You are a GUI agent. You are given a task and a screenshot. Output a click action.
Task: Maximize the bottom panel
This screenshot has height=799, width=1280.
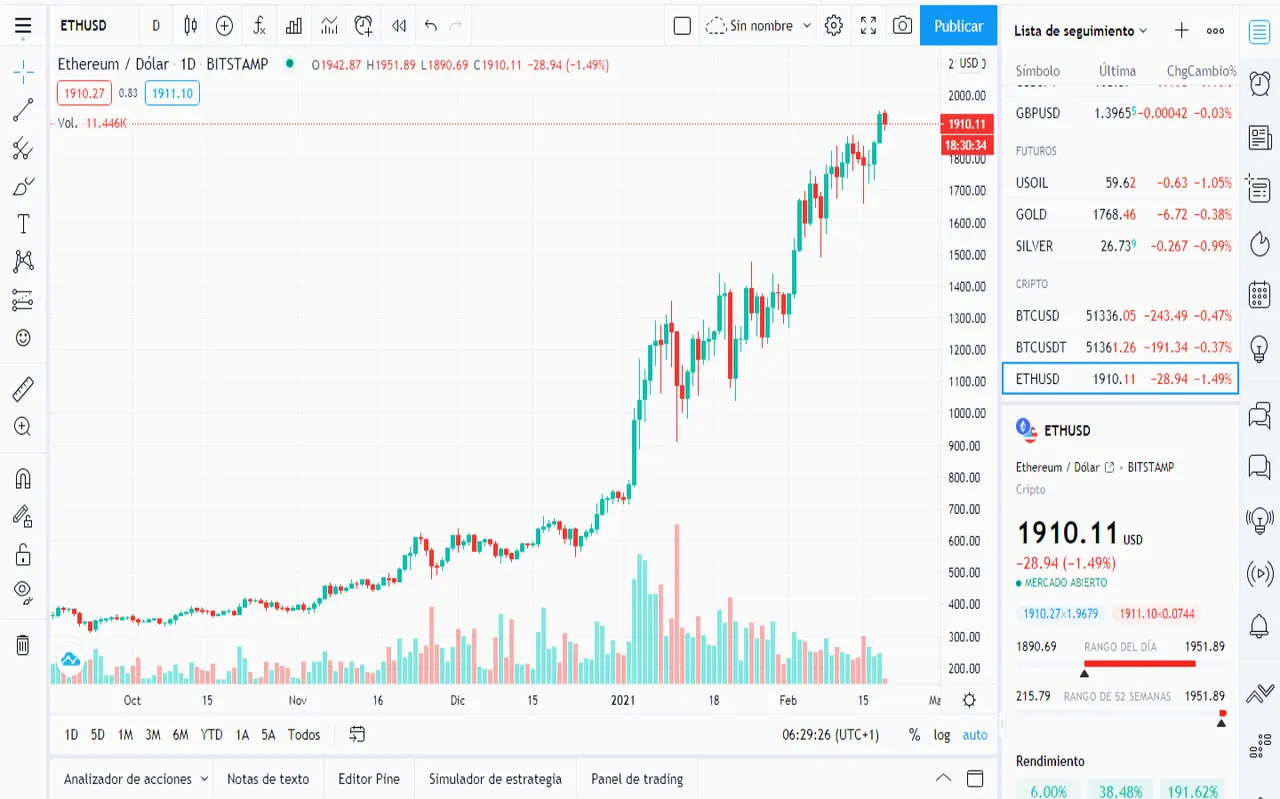tap(975, 778)
